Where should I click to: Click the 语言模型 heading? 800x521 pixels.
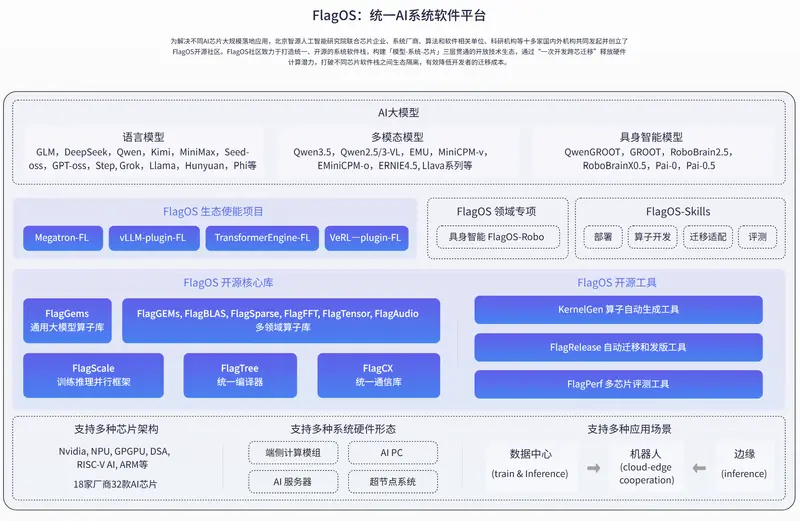pos(143,137)
